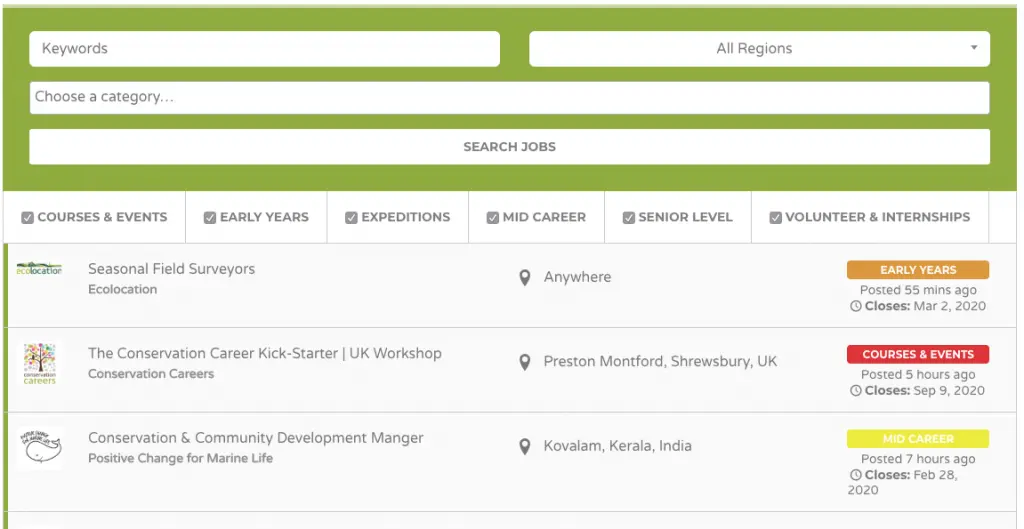Click the location pin next to Anywhere
Image resolution: width=1024 pixels, height=529 pixels.
[x=524, y=278]
